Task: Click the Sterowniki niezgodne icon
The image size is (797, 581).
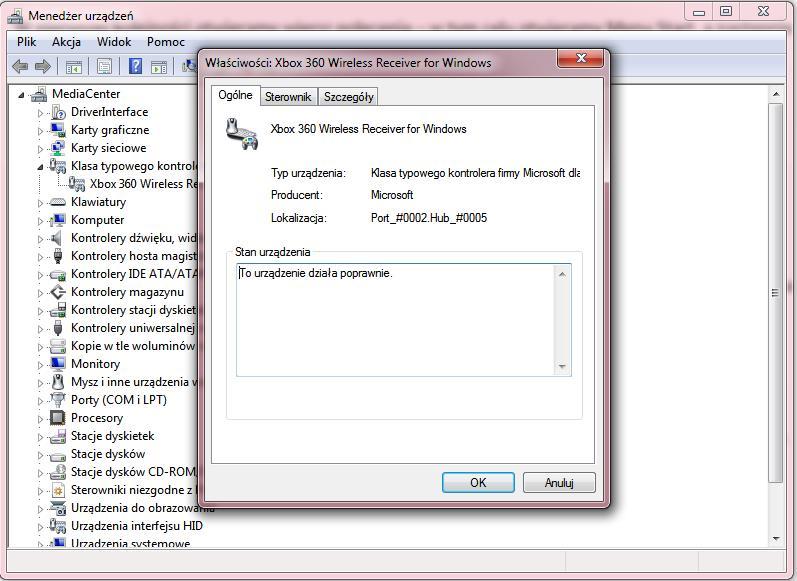Action: [x=58, y=490]
